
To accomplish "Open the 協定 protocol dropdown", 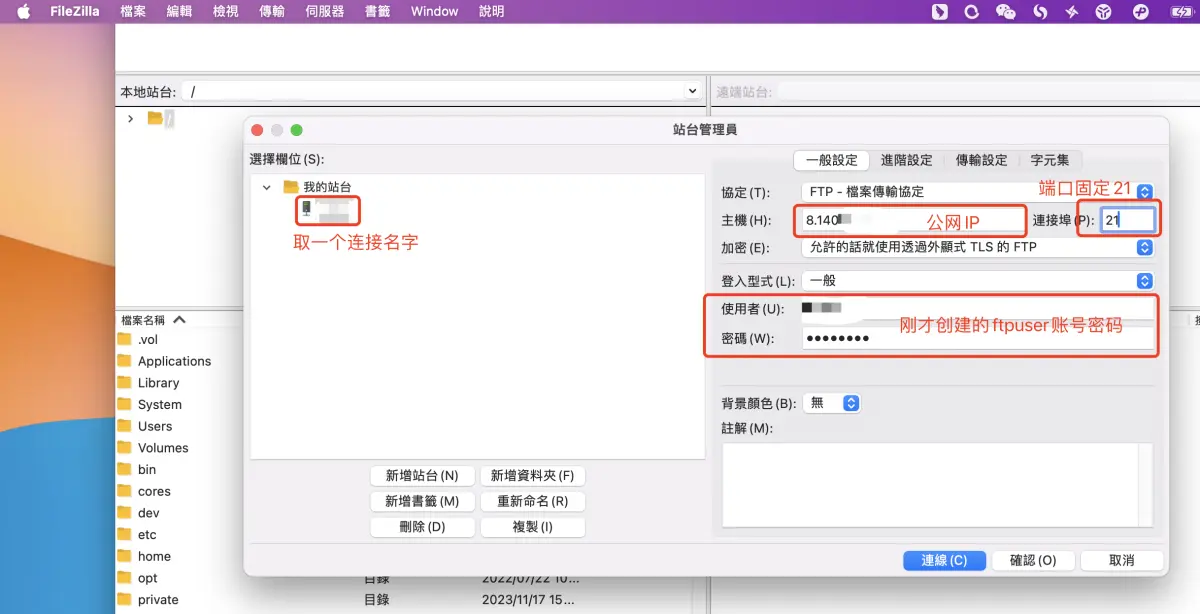I will (978, 191).
